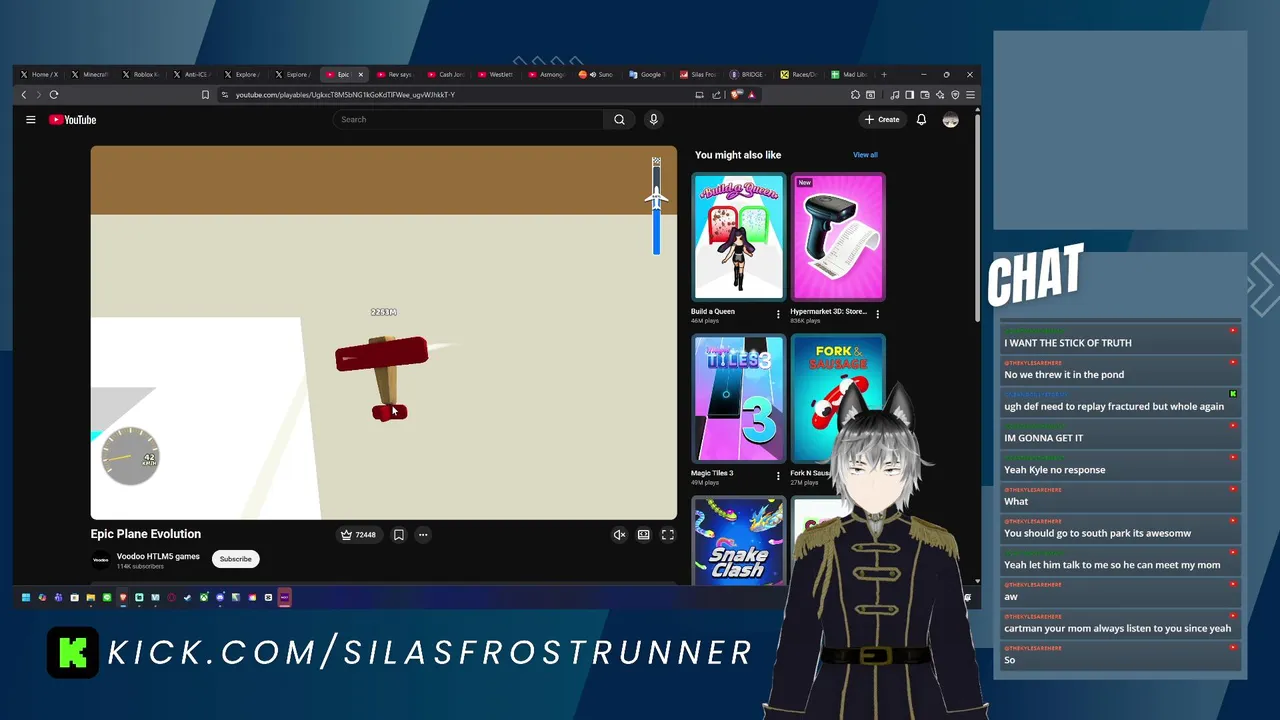This screenshot has width=1280, height=720.
Task: Switch to the Home / X tab
Action: (x=40, y=74)
